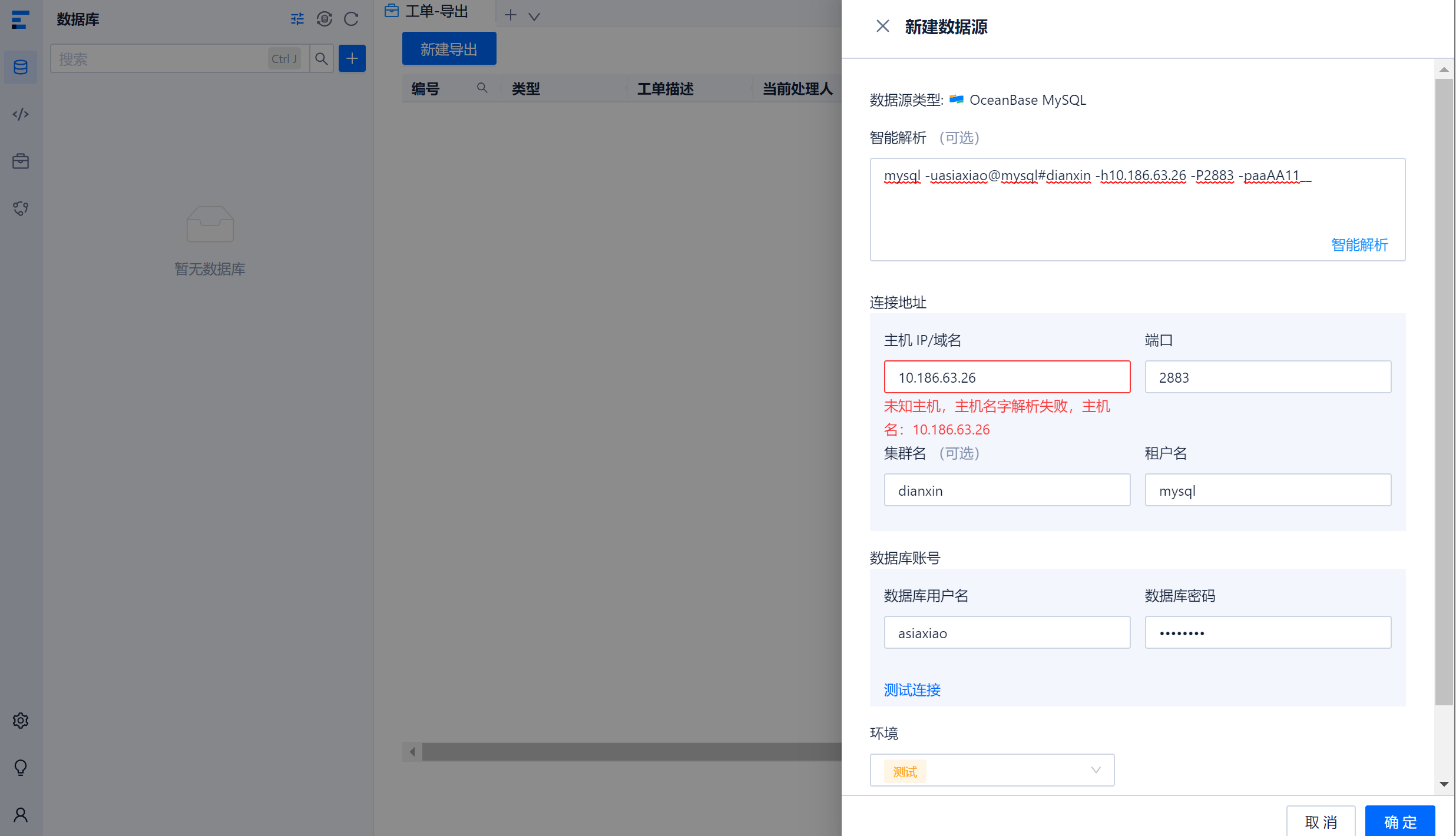This screenshot has height=836, width=1456.
Task: Open the work order briefcase sidebar icon
Action: (21, 161)
